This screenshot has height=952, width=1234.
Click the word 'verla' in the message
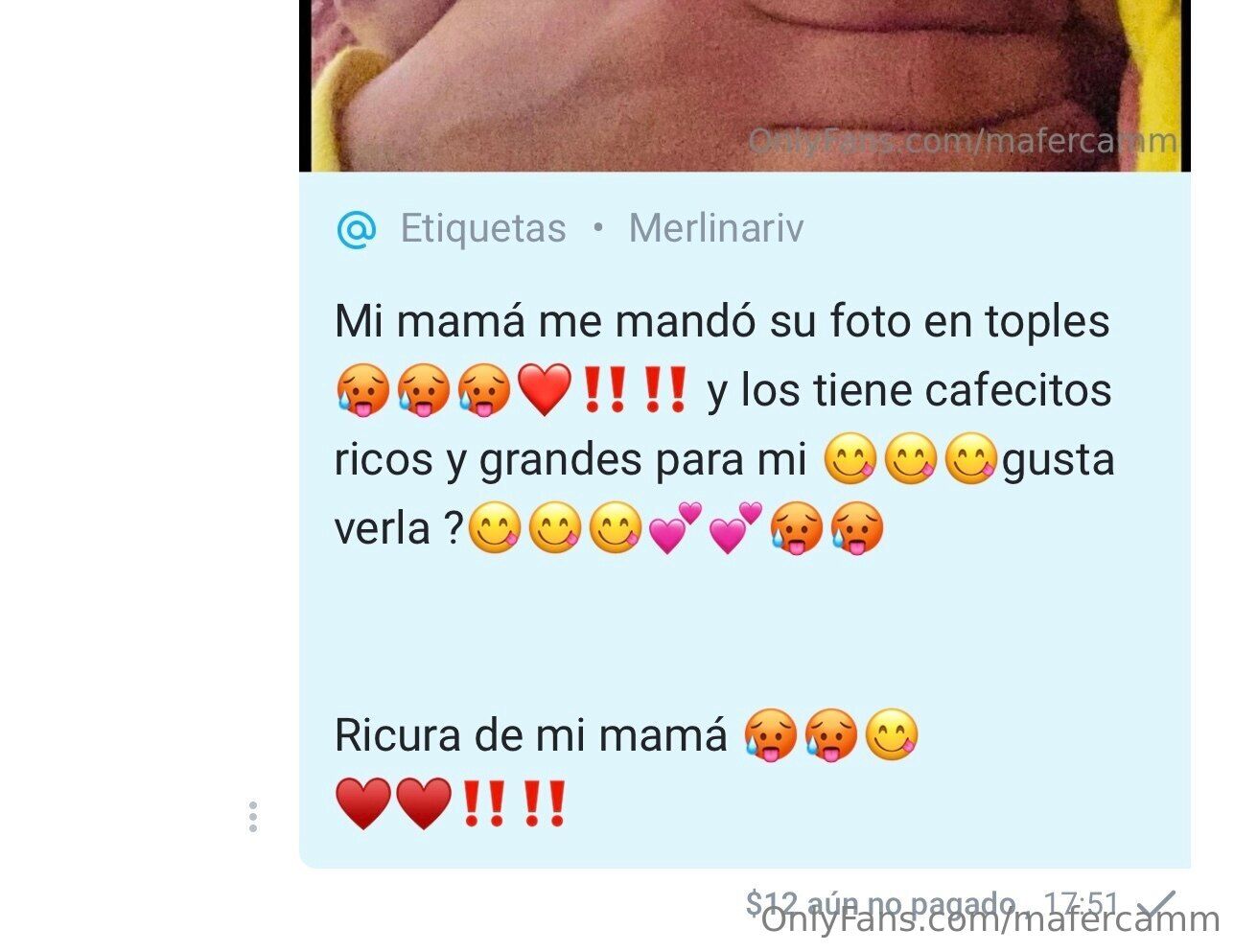tap(382, 528)
